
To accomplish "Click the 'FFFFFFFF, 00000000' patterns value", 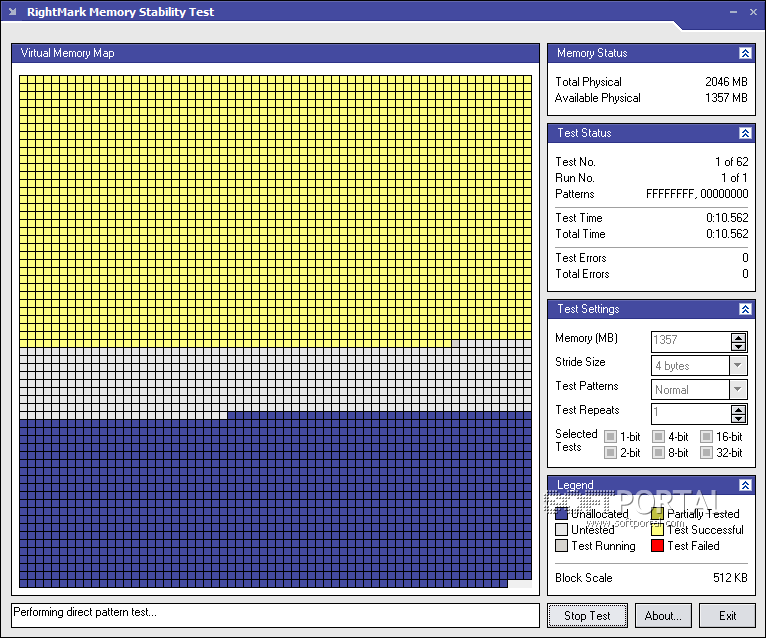I will click(697, 194).
